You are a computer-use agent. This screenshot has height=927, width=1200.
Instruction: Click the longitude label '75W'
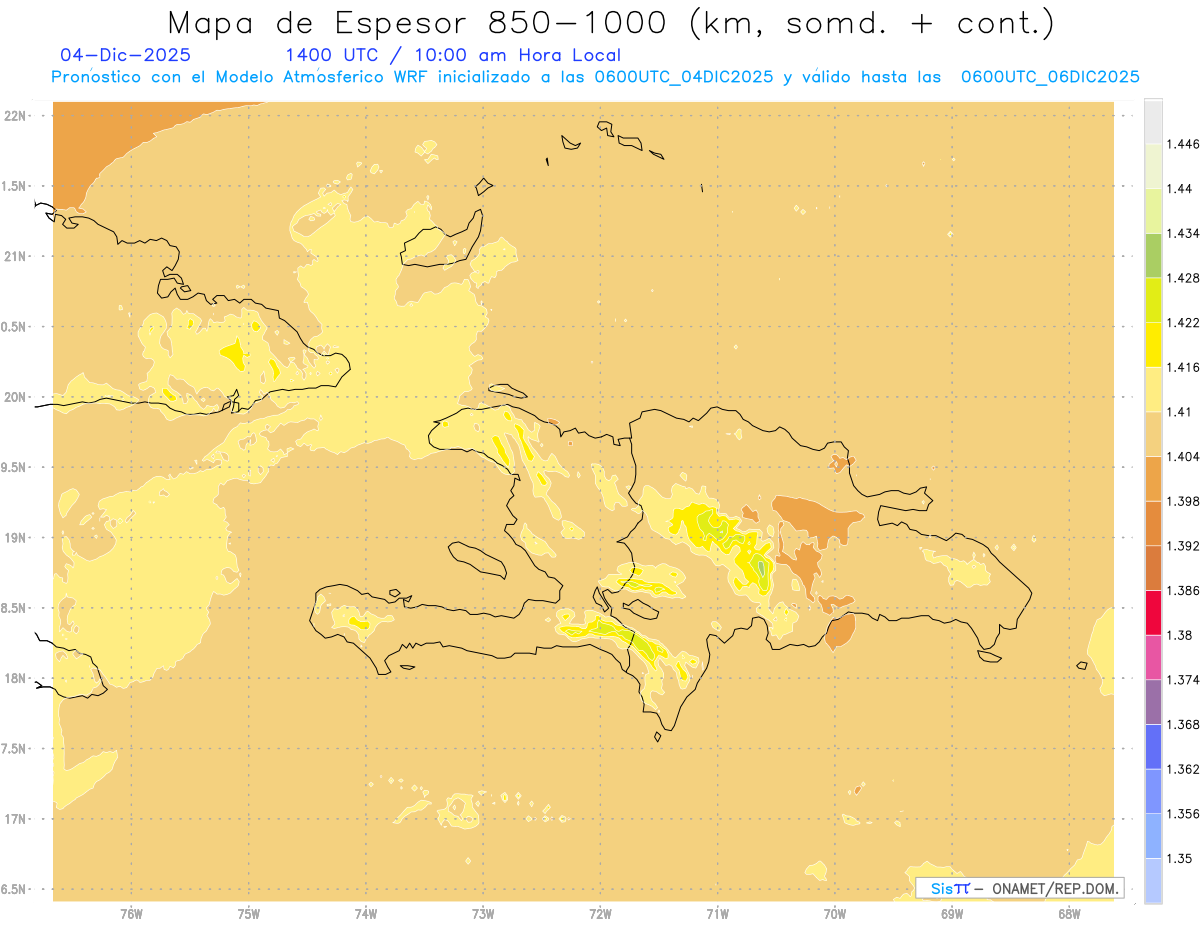[x=248, y=913]
